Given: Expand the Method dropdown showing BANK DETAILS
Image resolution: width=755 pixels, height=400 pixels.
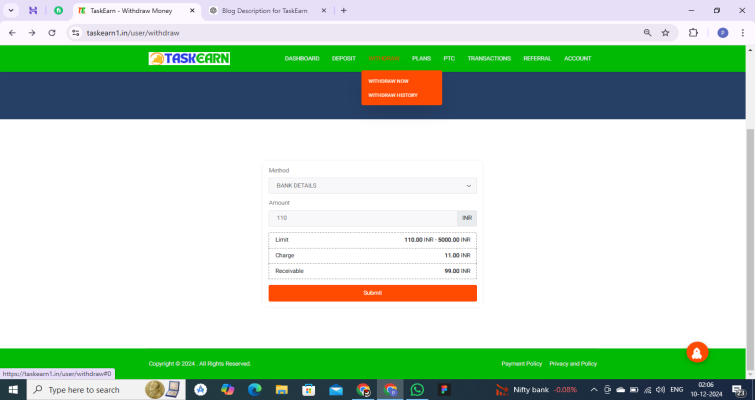Looking at the screenshot, I should coord(372,186).
